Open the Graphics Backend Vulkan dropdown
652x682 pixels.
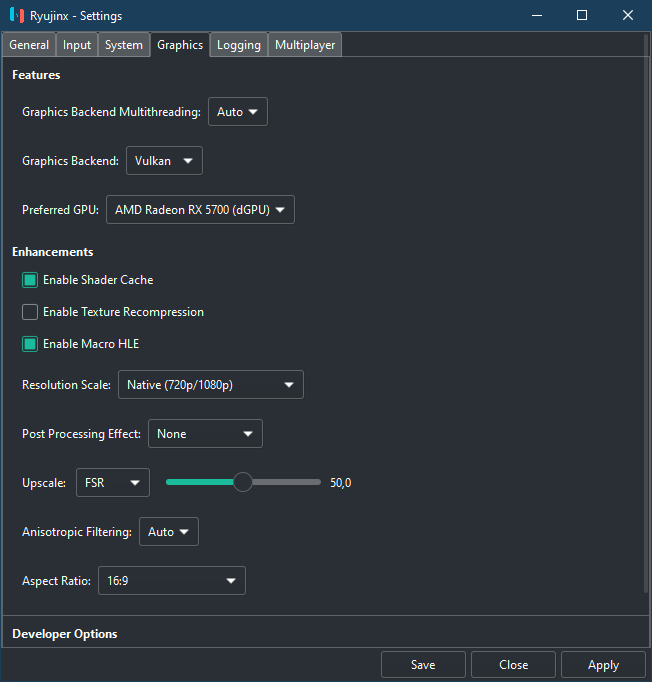[164, 160]
